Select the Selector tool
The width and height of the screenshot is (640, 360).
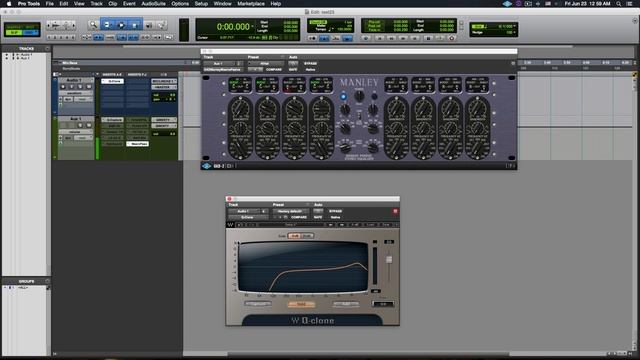(121, 25)
